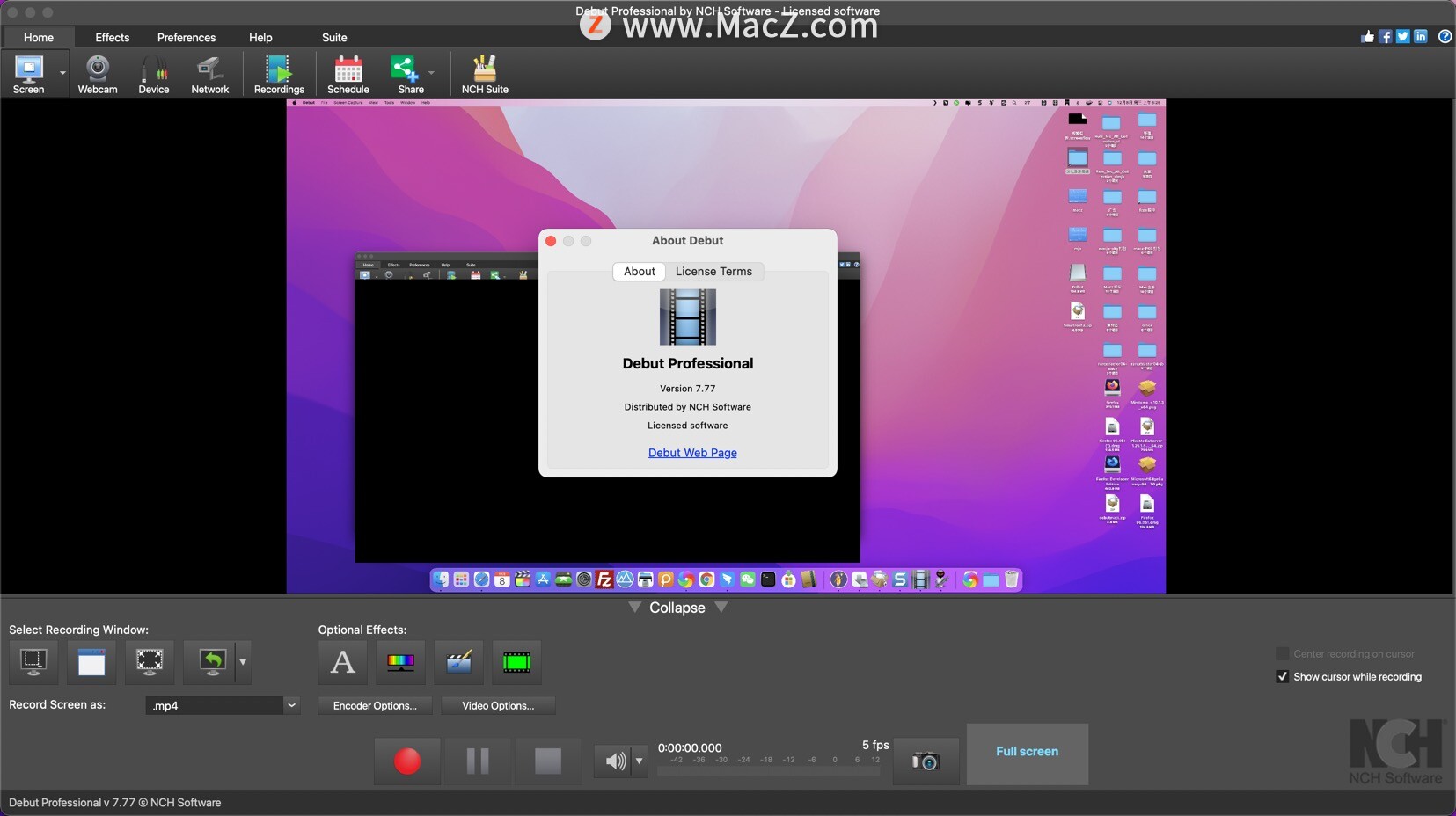The height and width of the screenshot is (816, 1456).
Task: Open the green screen effect
Action: 516,661
